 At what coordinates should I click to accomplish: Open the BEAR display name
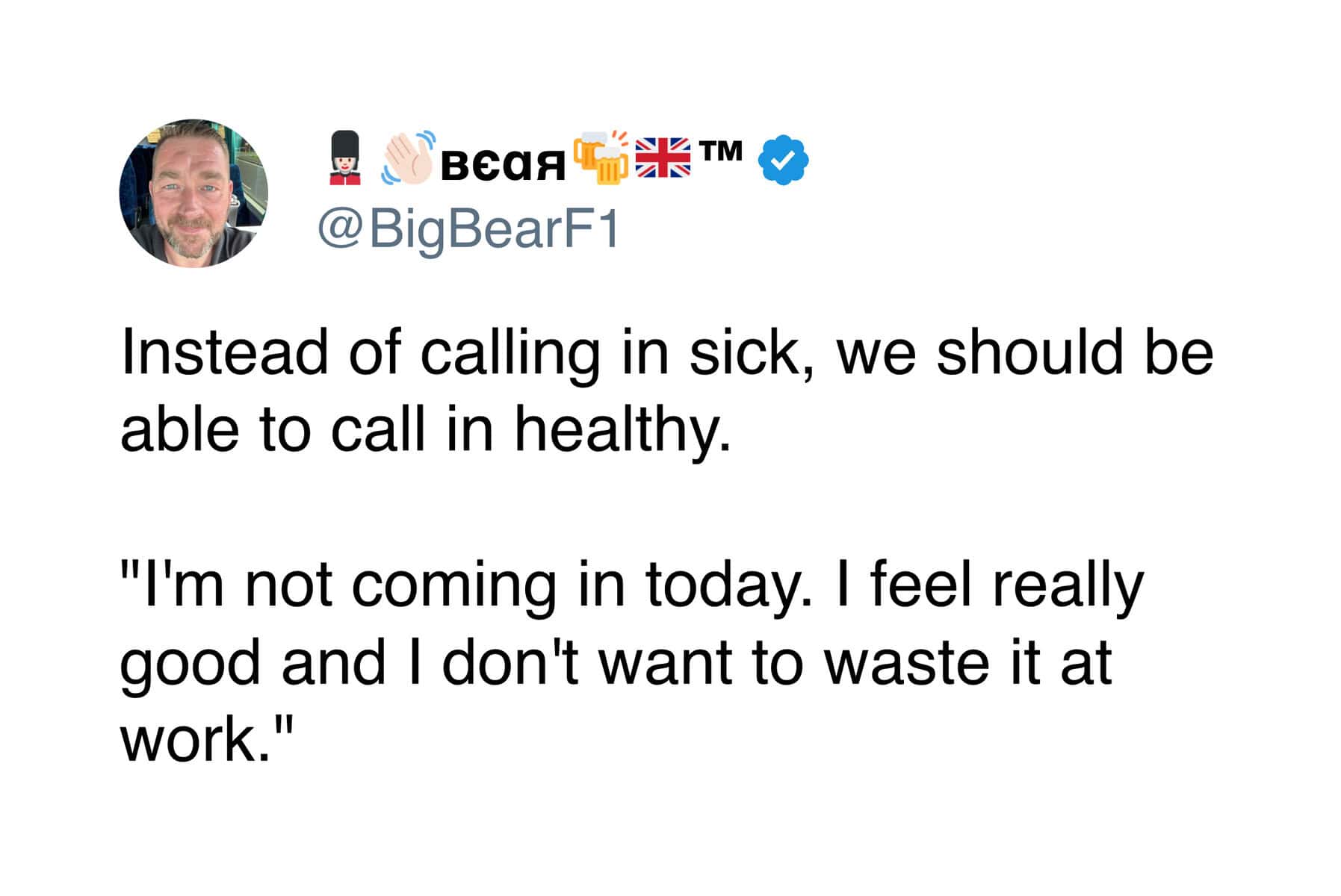coord(503,165)
